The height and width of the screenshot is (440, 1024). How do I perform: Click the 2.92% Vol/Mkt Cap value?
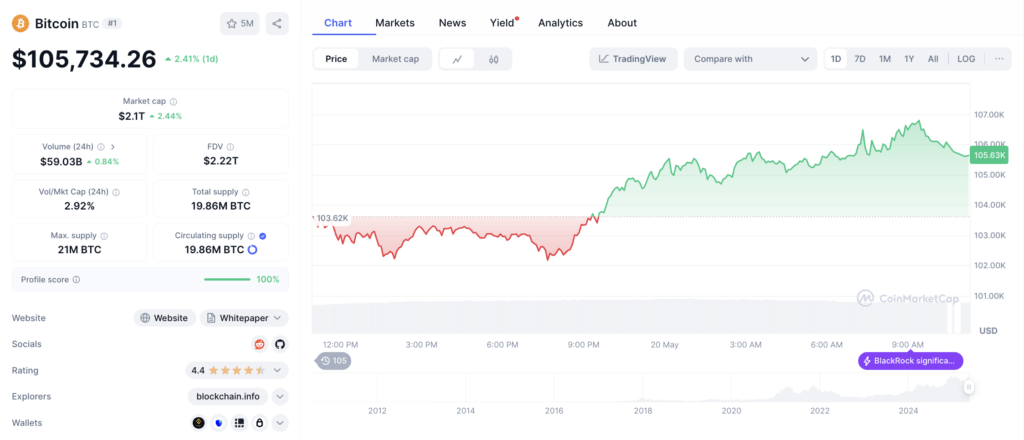coord(79,206)
